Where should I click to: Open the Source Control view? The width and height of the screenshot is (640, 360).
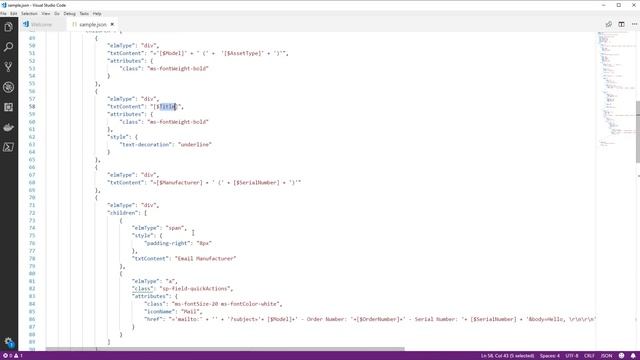click(8, 67)
